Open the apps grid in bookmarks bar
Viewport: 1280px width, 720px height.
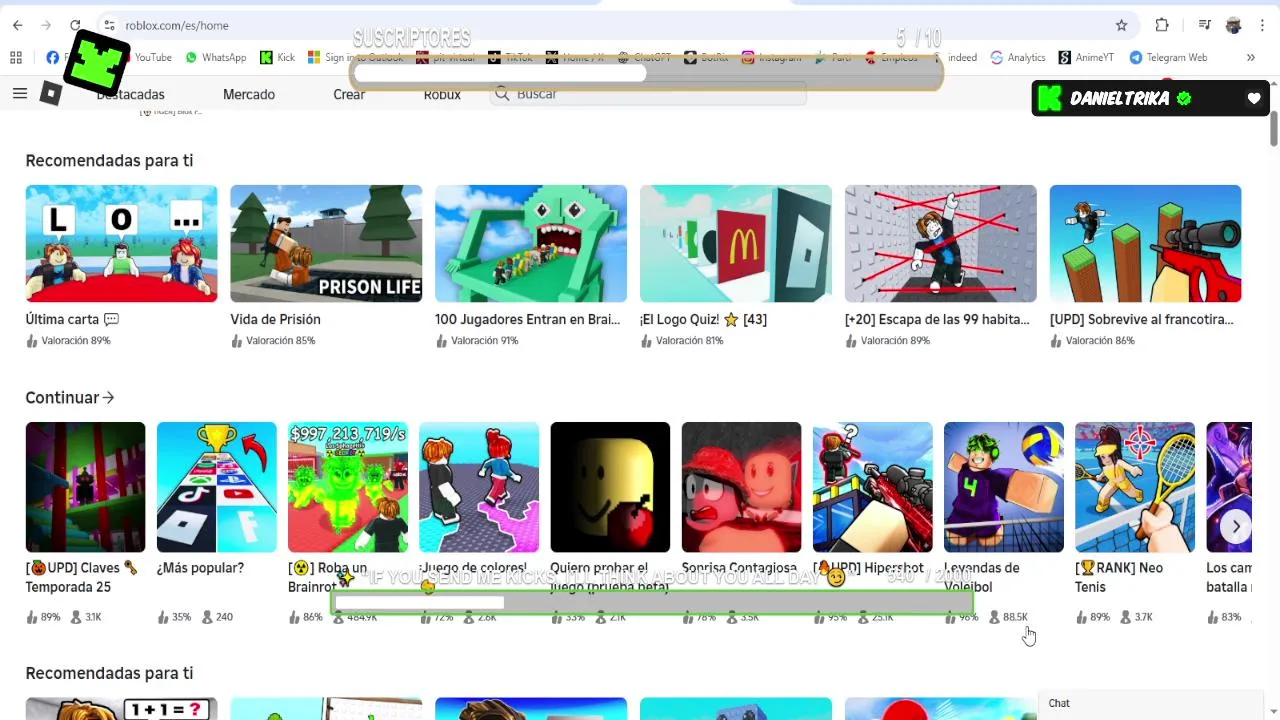[x=16, y=57]
